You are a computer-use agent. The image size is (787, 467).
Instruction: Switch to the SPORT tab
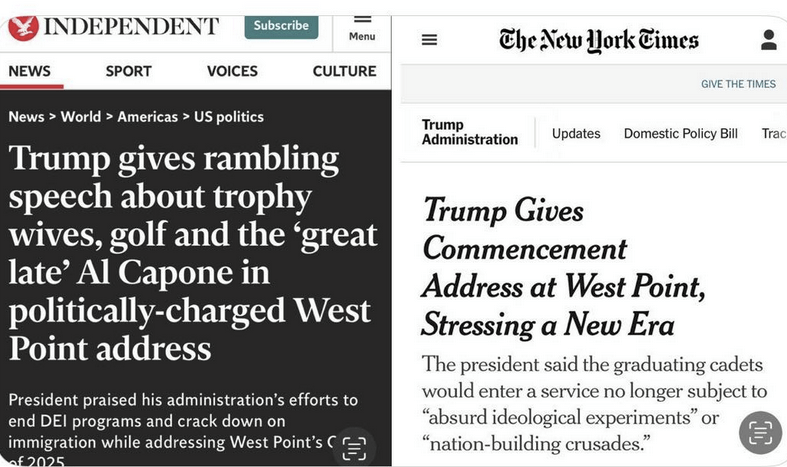pyautogui.click(x=128, y=71)
